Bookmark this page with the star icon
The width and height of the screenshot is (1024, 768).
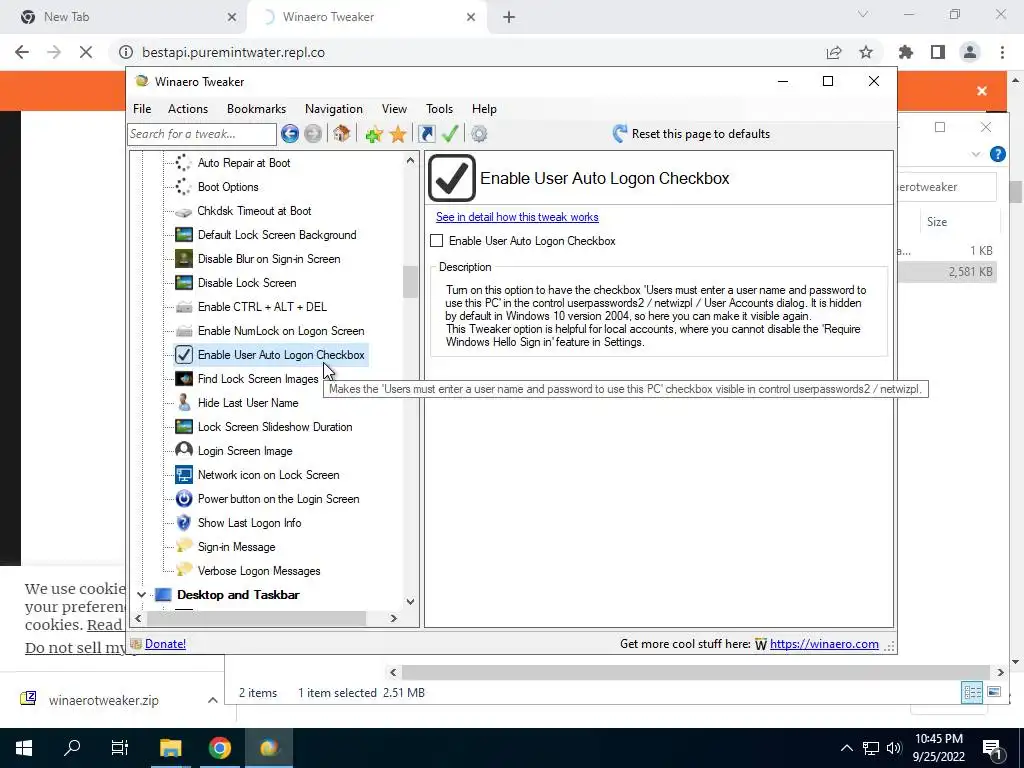pos(866,52)
